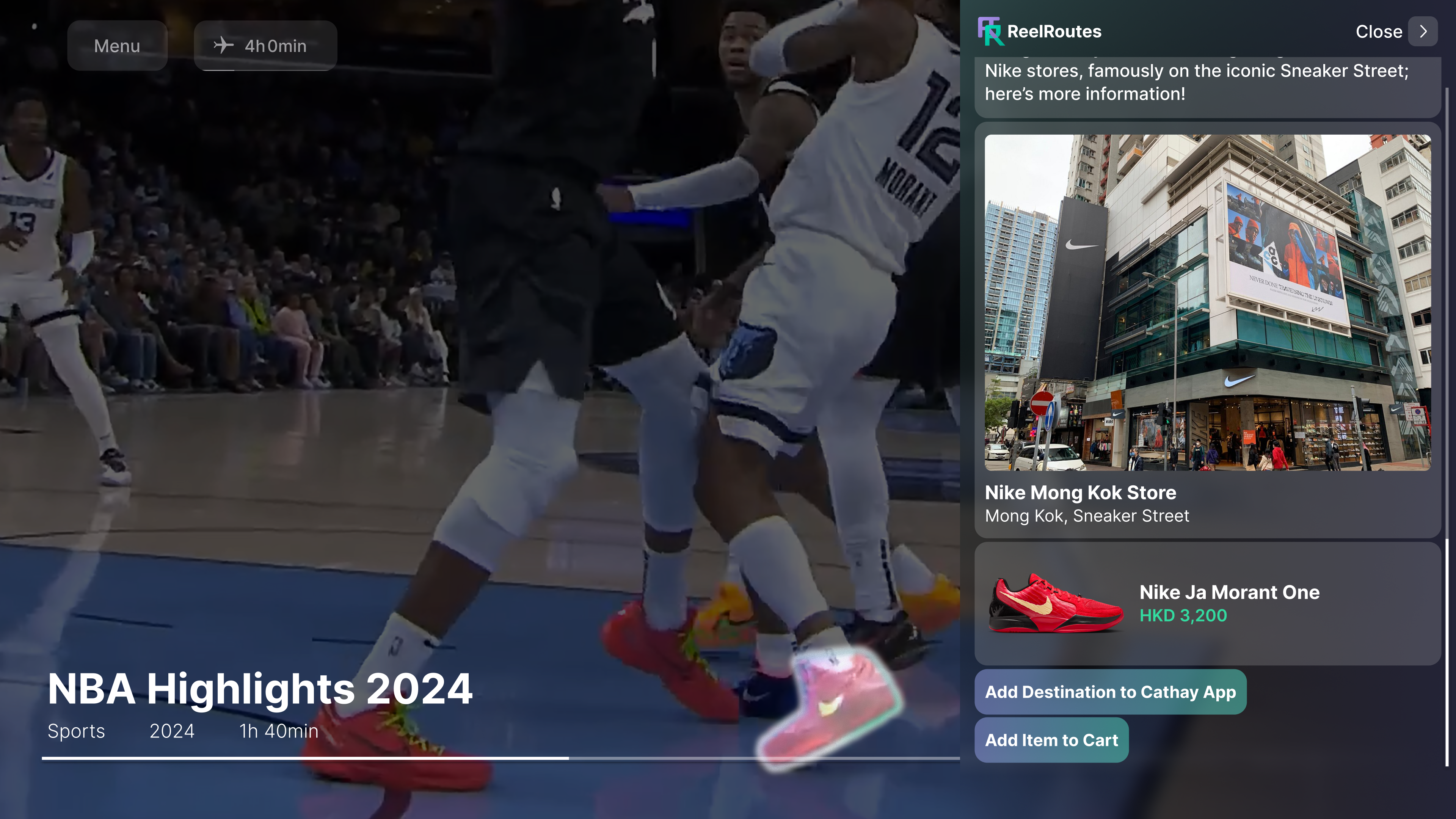This screenshot has width=1456, height=819.
Task: Click the Mong Kok, Sneaker Street subtitle
Action: (1087, 516)
